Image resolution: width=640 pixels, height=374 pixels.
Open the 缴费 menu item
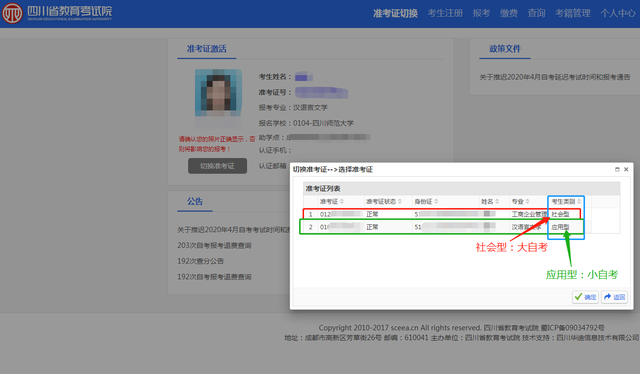tap(509, 13)
